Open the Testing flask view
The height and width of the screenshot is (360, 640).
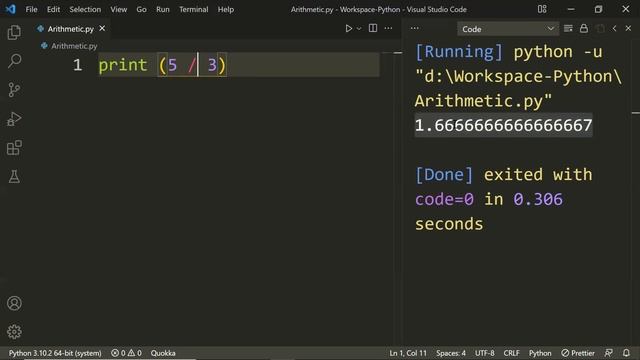(14, 176)
